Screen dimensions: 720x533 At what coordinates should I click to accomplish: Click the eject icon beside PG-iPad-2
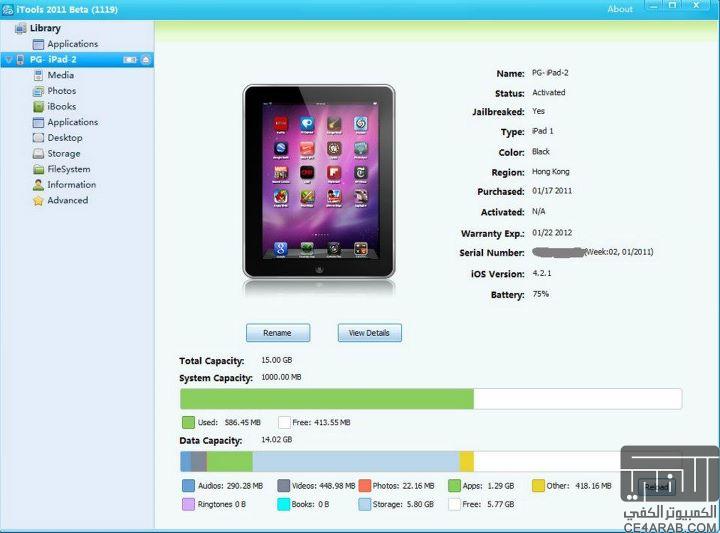[x=146, y=60]
